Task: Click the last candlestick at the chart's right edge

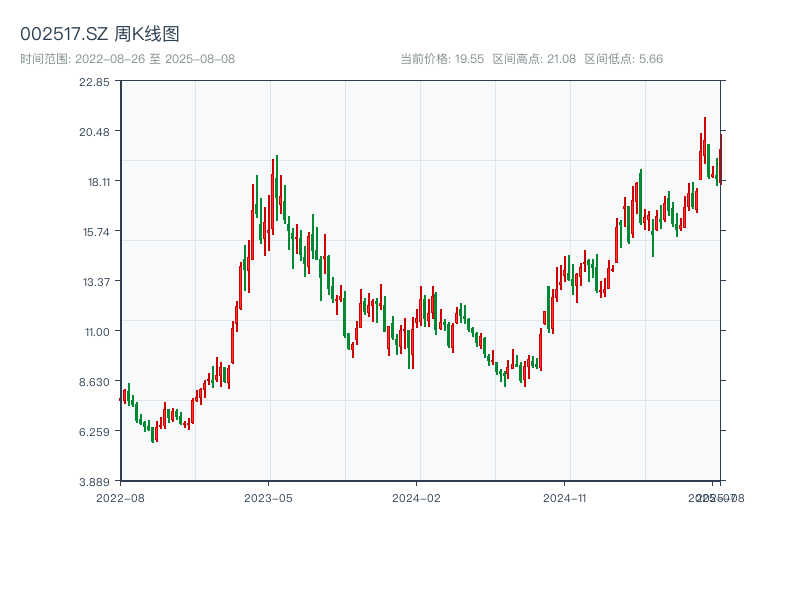Action: (720, 158)
